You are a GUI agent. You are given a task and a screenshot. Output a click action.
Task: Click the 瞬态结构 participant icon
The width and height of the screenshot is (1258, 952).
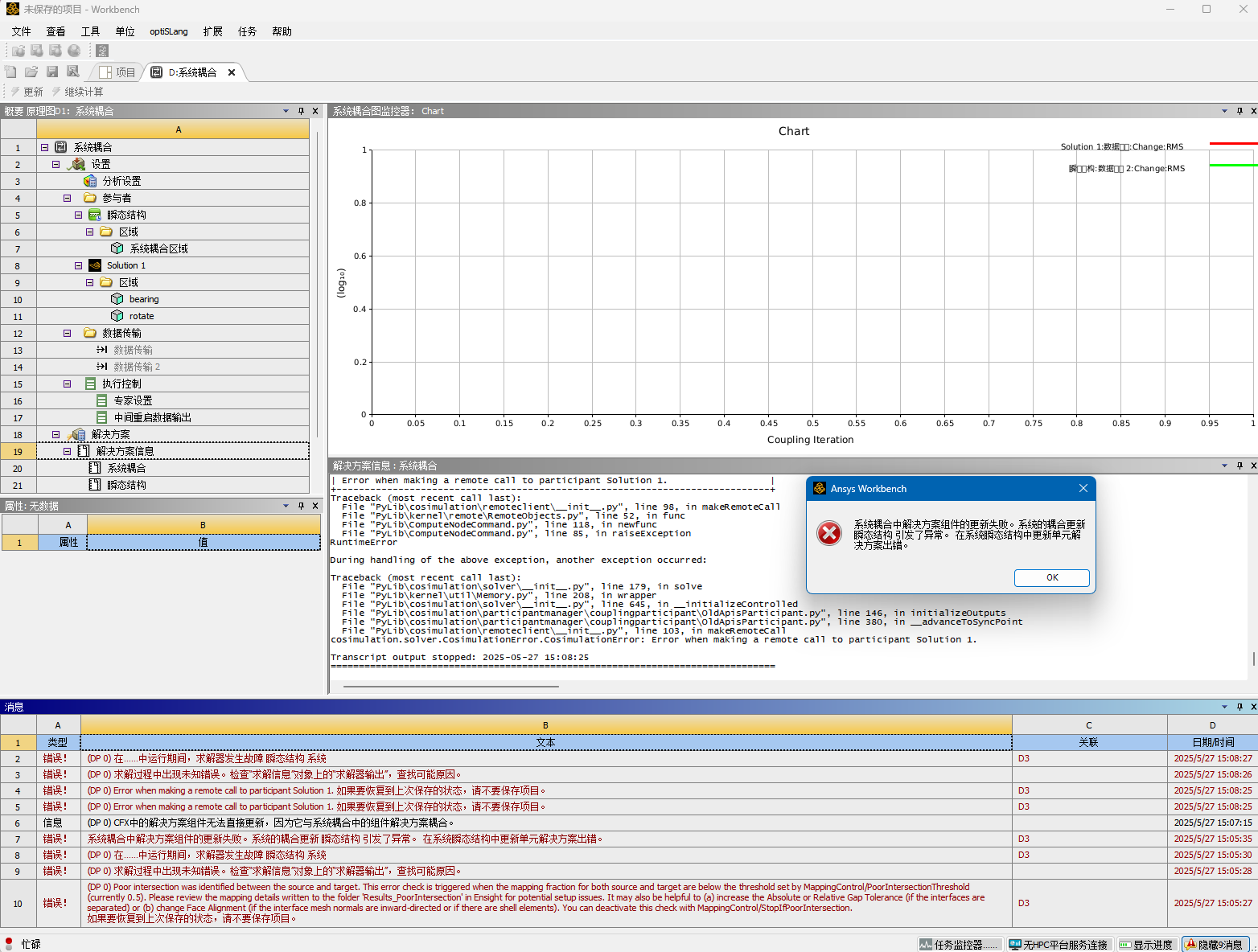point(95,215)
